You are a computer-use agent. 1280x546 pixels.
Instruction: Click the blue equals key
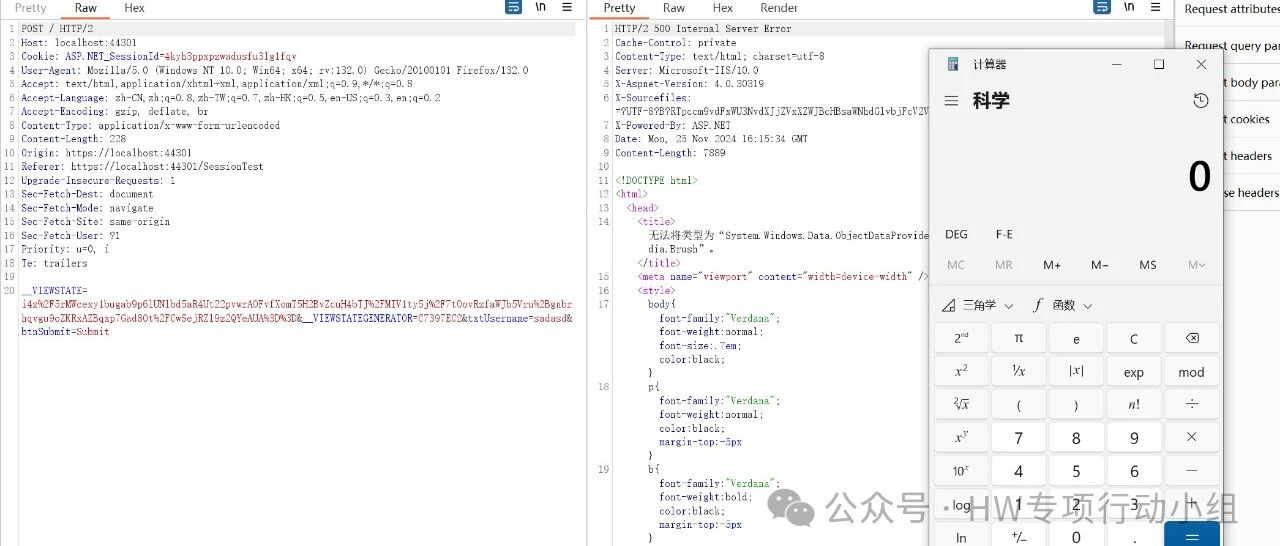coord(1191,536)
